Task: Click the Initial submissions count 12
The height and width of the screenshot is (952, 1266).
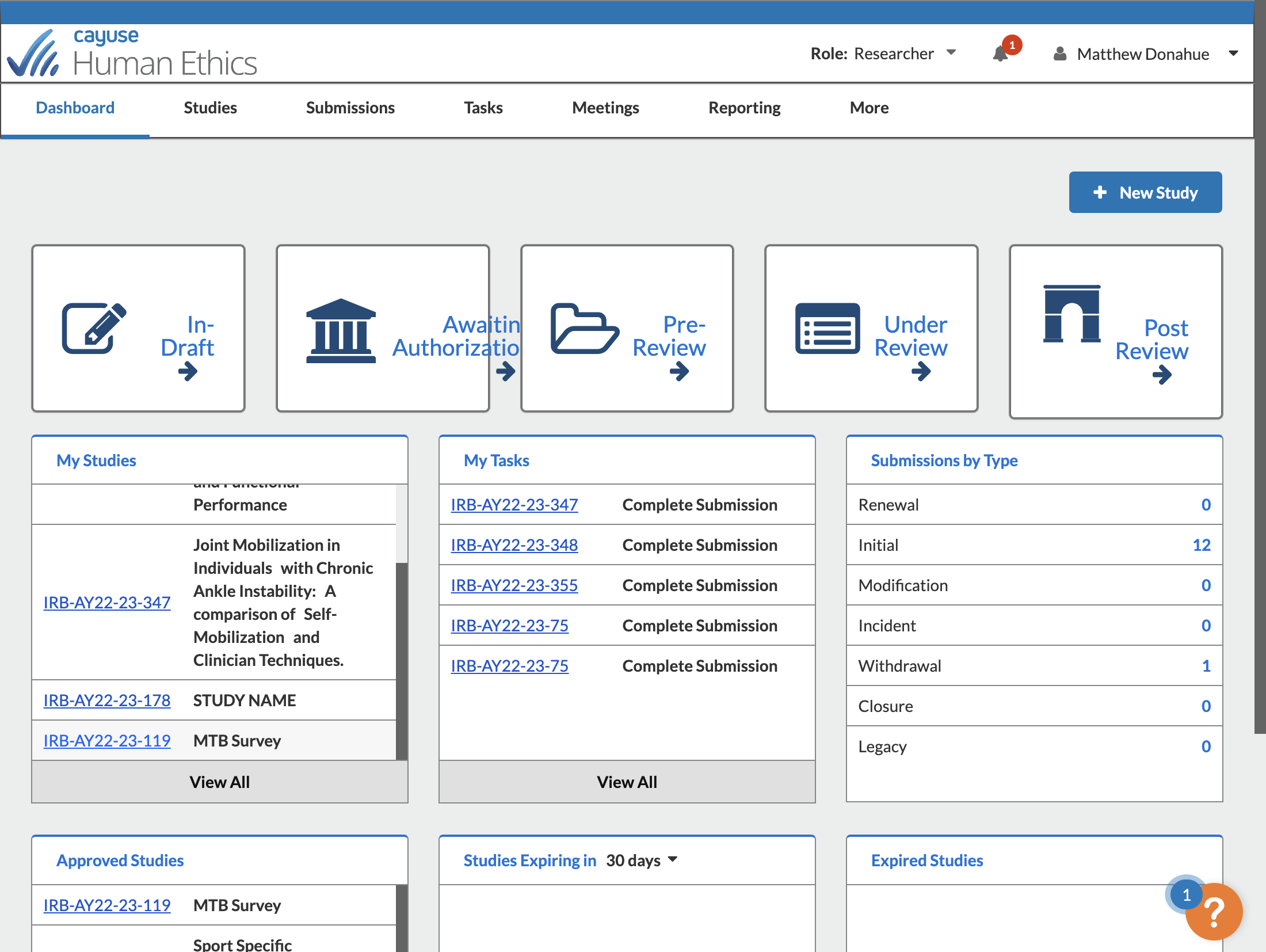Action: 1201,545
